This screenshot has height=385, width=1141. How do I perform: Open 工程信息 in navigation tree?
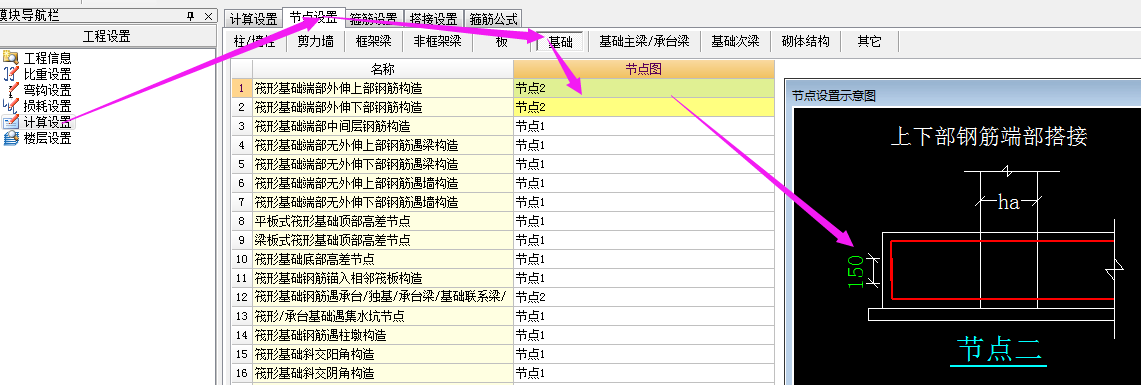(x=48, y=58)
